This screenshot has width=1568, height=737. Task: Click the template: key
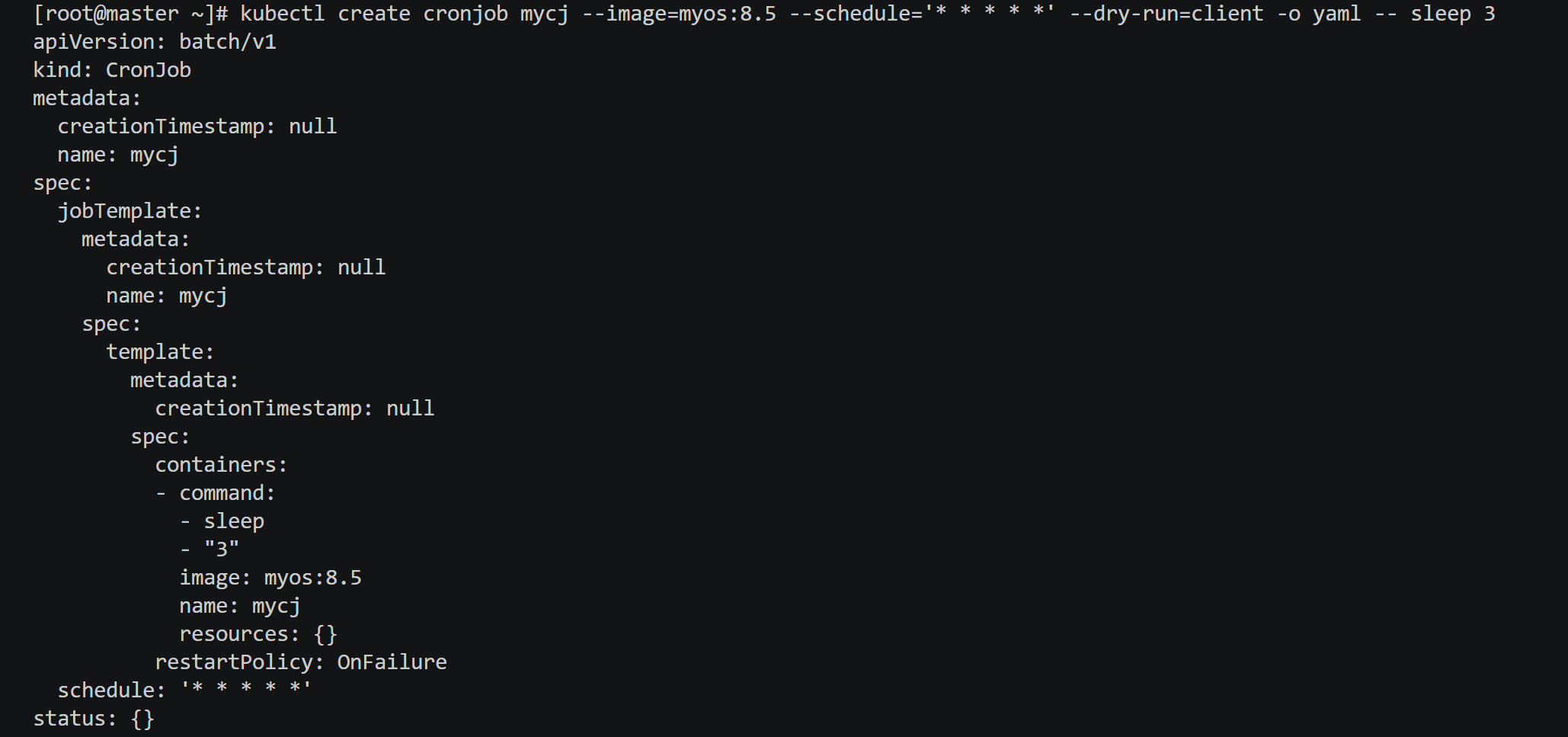[160, 352]
